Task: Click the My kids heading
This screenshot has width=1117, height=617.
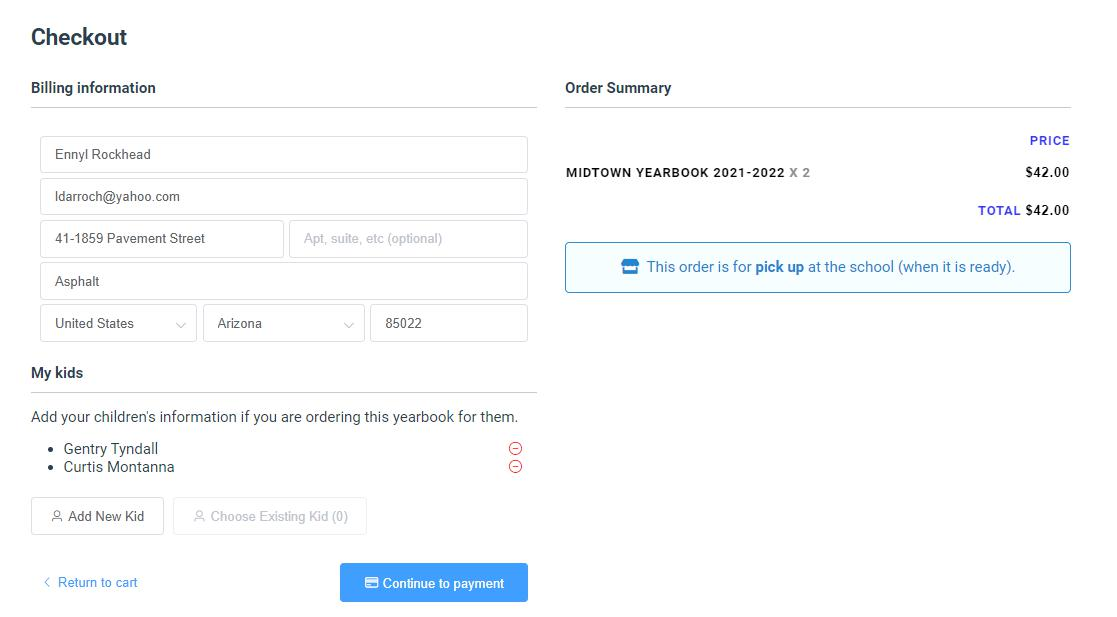Action: tap(57, 373)
